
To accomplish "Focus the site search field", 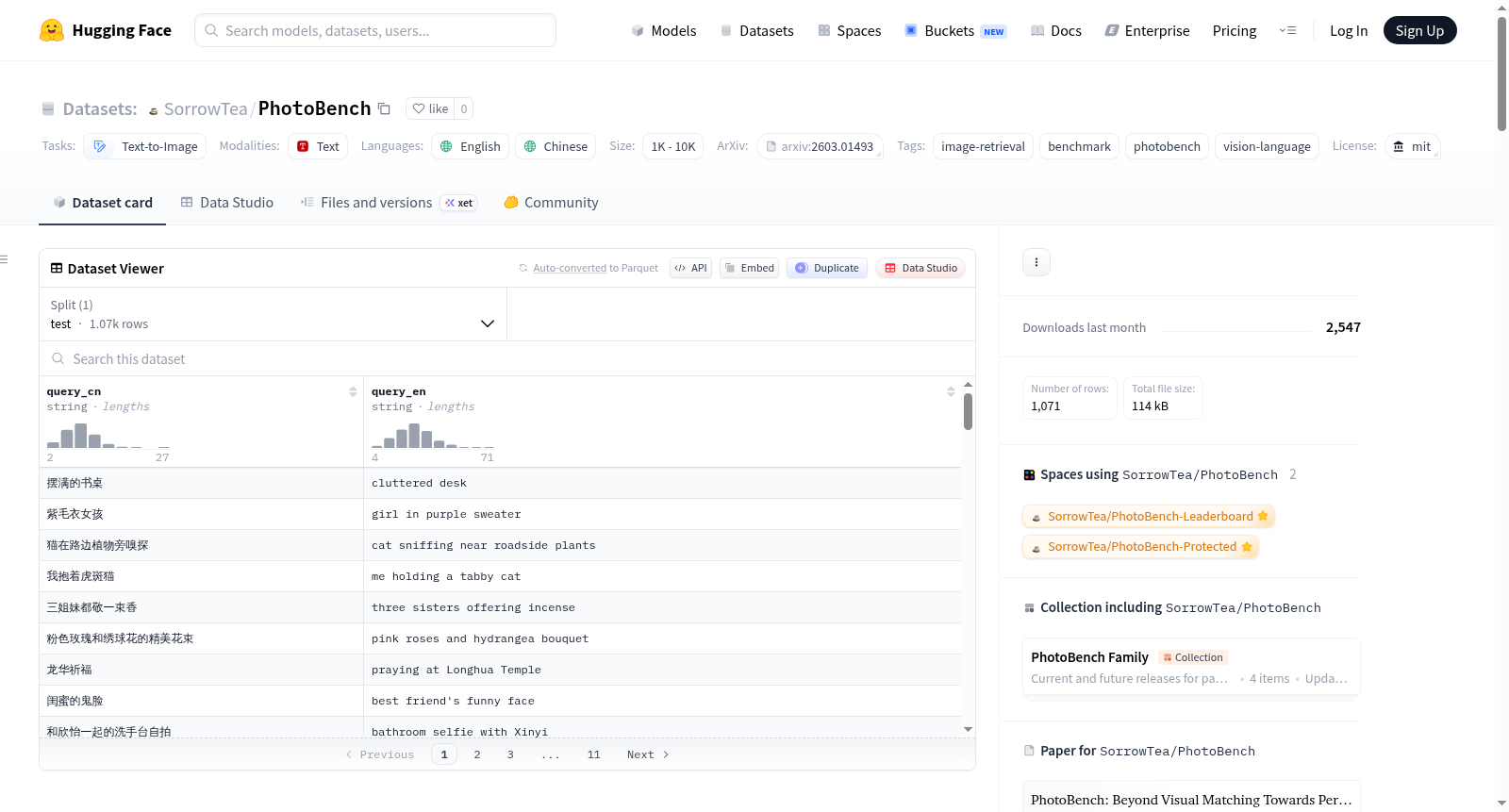I will (375, 30).
